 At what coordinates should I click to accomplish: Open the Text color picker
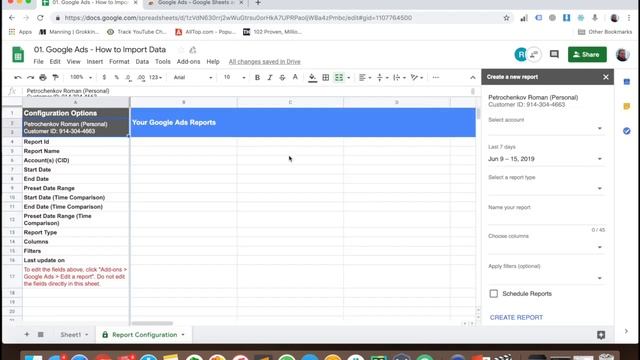295,78
